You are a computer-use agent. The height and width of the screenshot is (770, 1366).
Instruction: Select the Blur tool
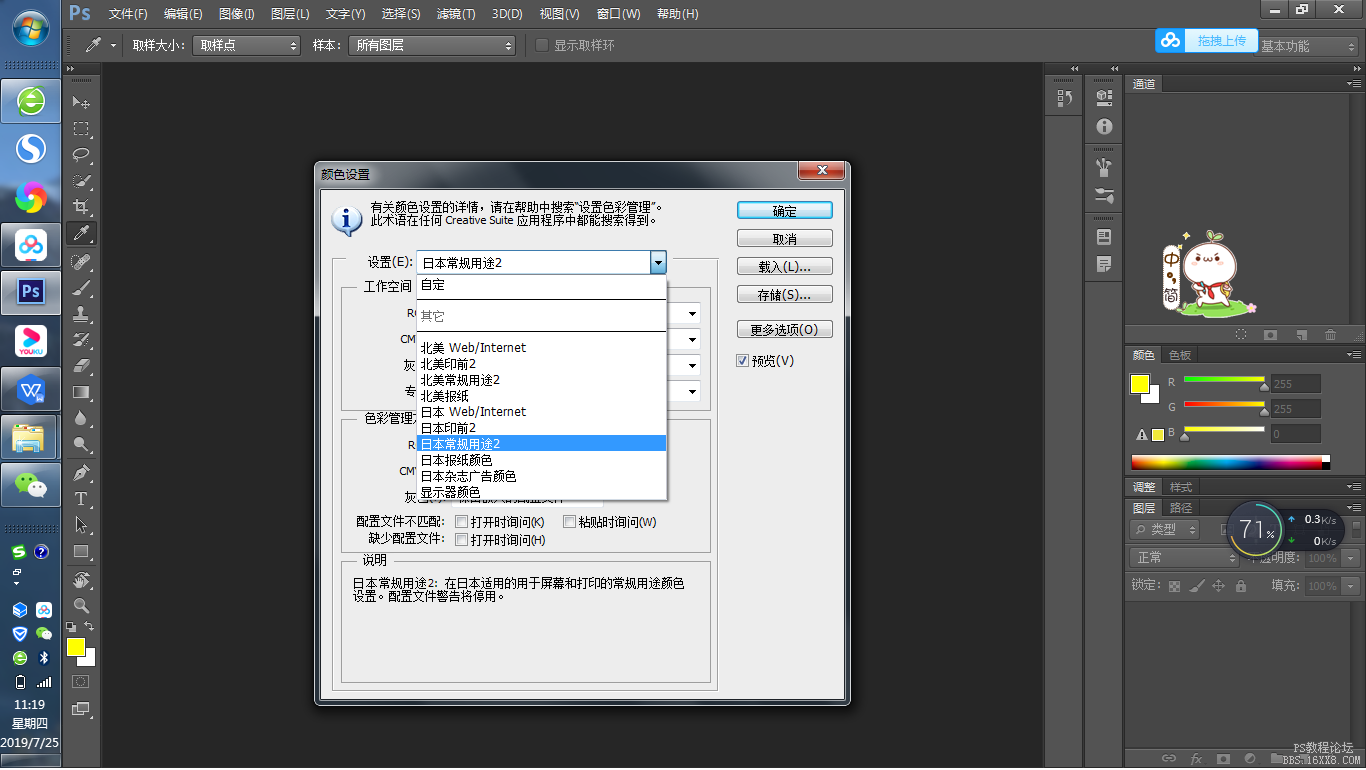[81, 419]
